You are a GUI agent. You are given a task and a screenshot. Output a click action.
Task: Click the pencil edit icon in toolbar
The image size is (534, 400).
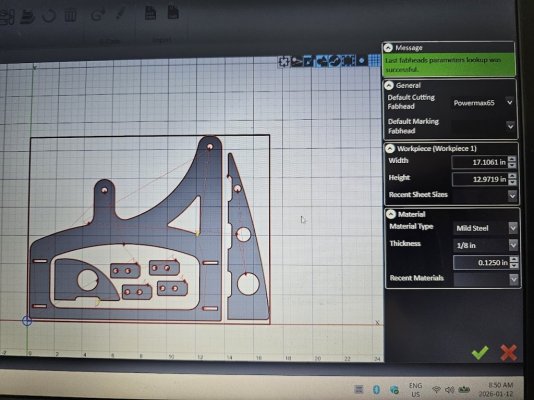[x=120, y=14]
